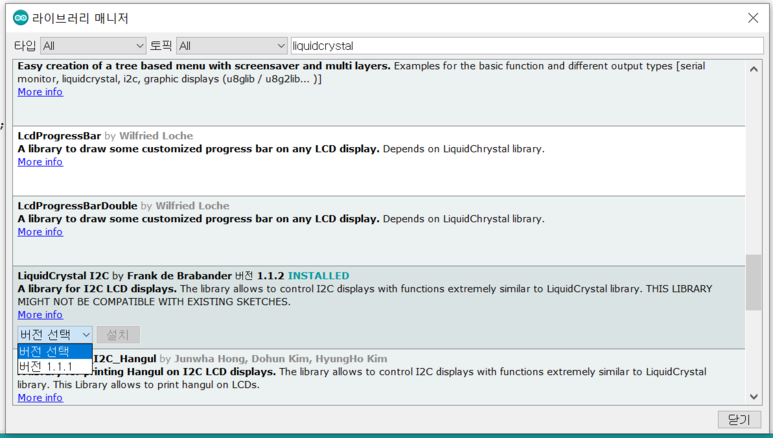This screenshot has width=773, height=438.
Task: Open More info for tree based menu library
Action: (40, 92)
